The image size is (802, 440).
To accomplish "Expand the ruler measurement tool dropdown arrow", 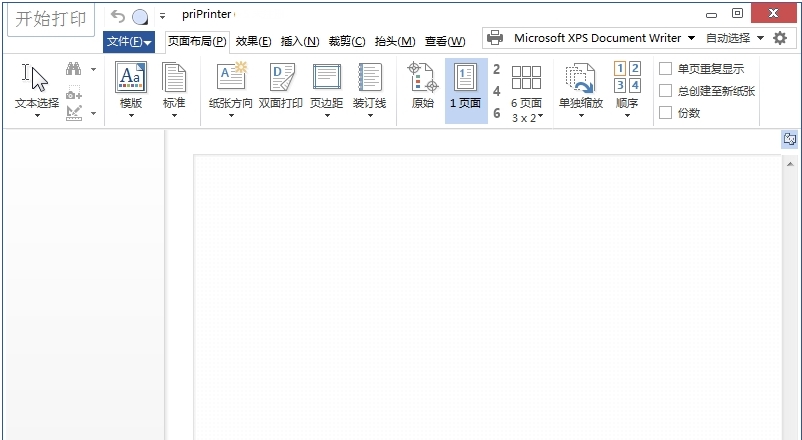I will [93, 113].
